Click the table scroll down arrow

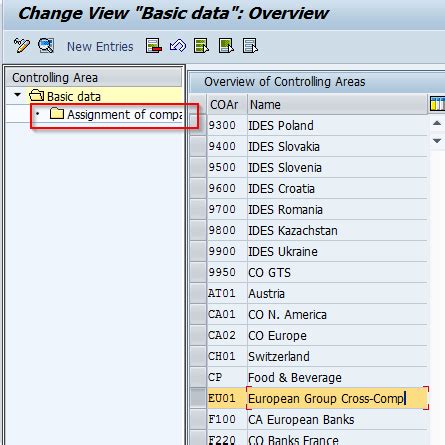437,141
